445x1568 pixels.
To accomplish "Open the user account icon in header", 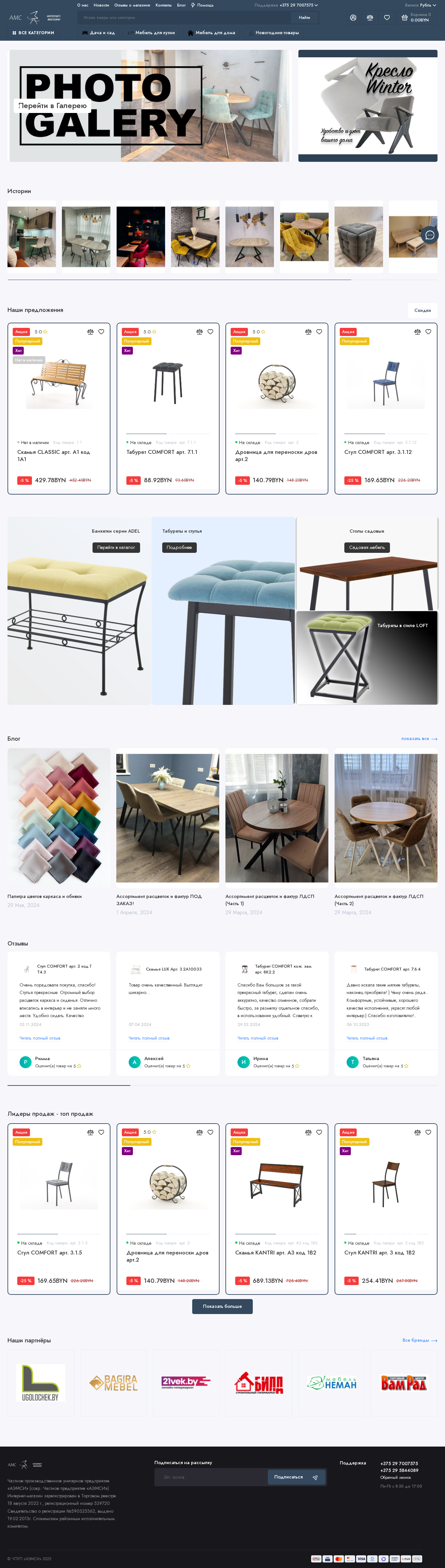I will click(353, 18).
